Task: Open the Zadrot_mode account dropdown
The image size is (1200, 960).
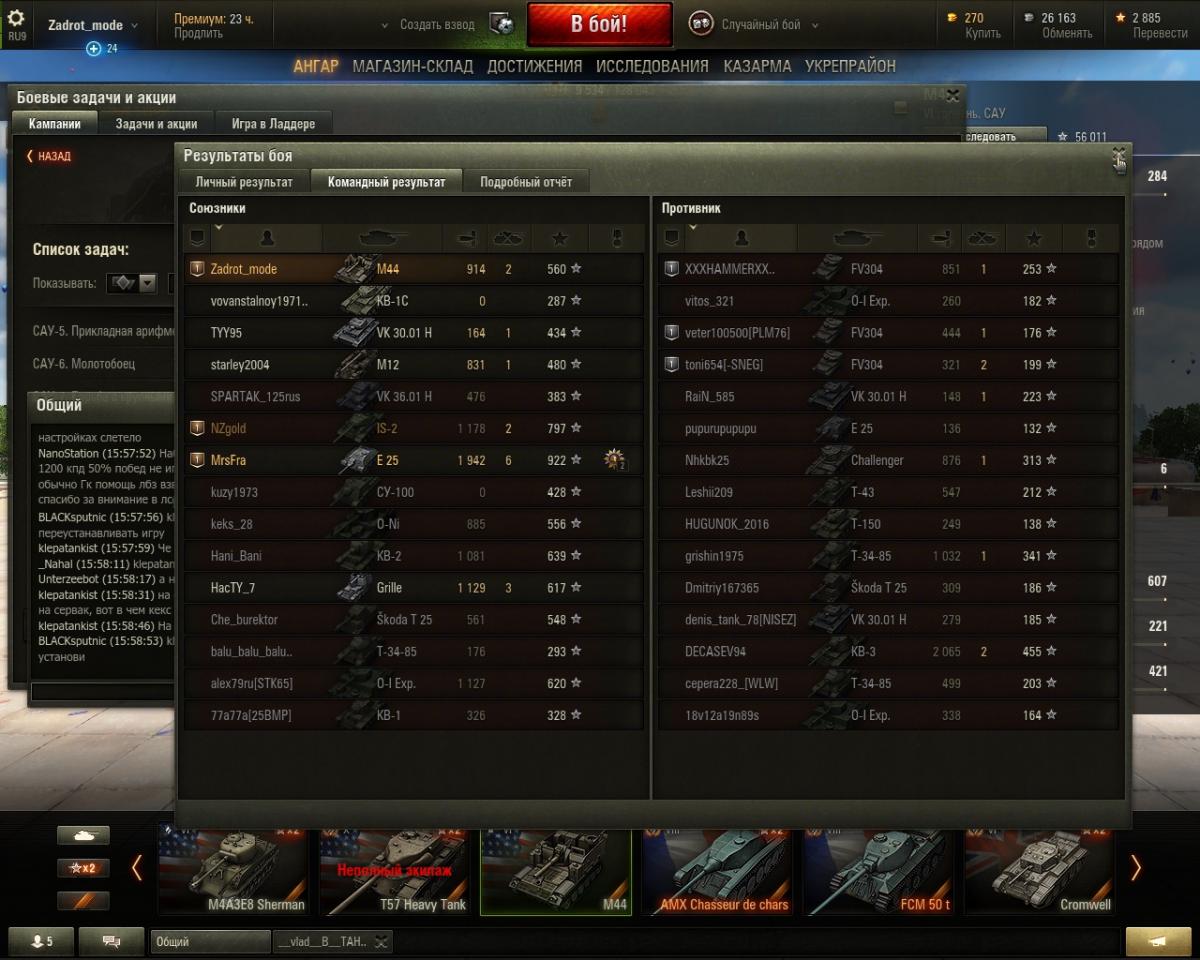Action: coord(93,25)
